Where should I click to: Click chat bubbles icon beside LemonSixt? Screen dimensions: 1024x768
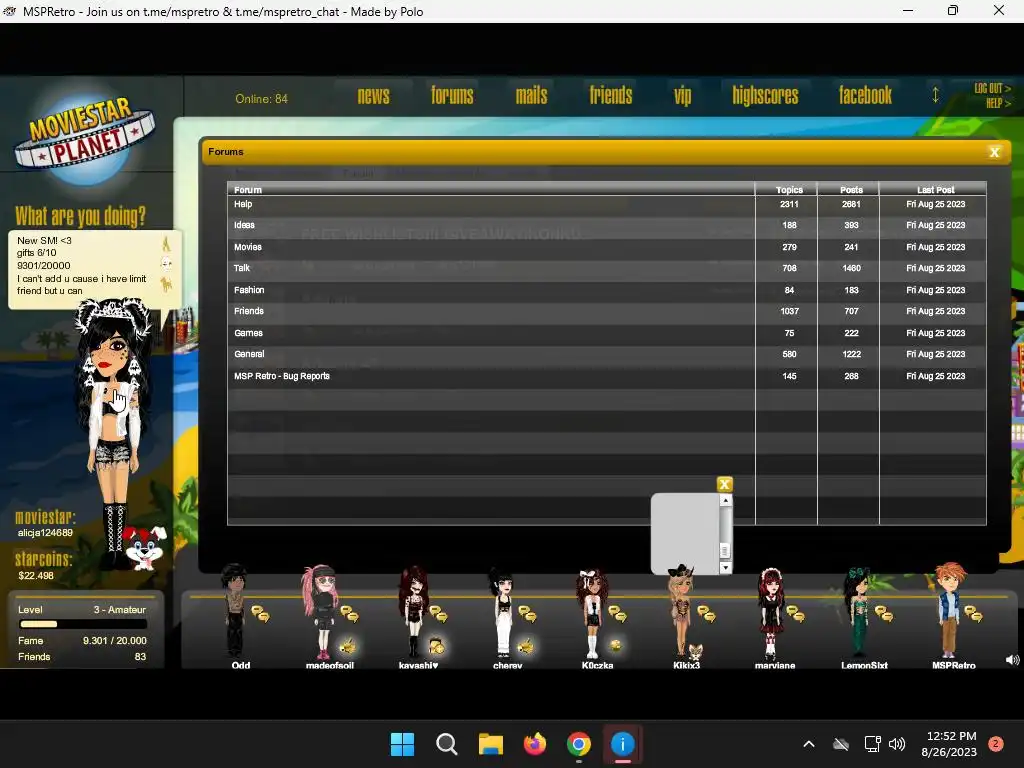click(884, 614)
